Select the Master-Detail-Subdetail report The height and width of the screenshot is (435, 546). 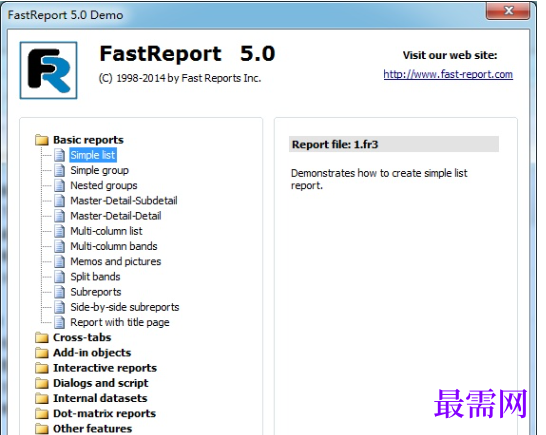[124, 201]
